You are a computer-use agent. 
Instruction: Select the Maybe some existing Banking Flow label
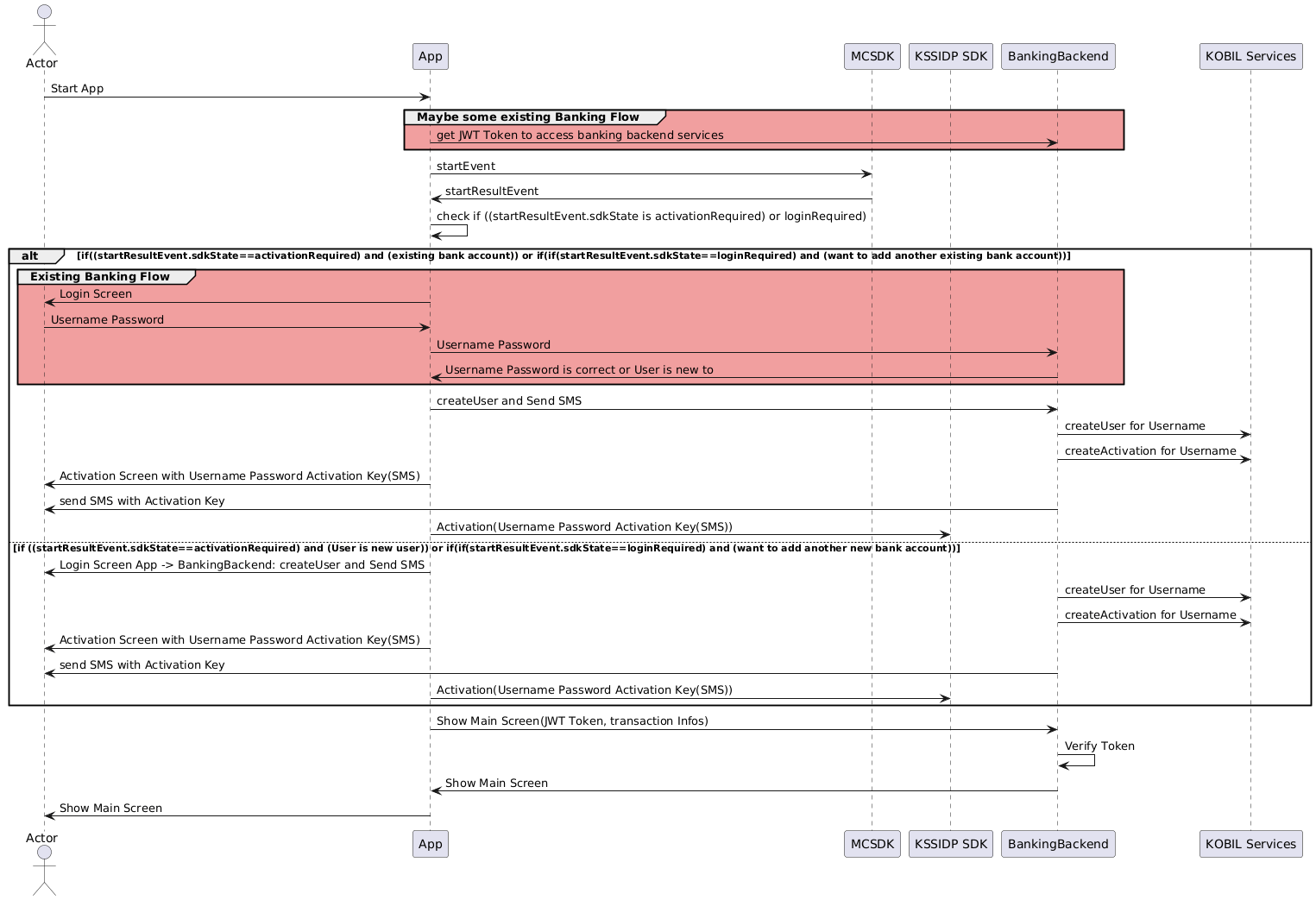527,117
